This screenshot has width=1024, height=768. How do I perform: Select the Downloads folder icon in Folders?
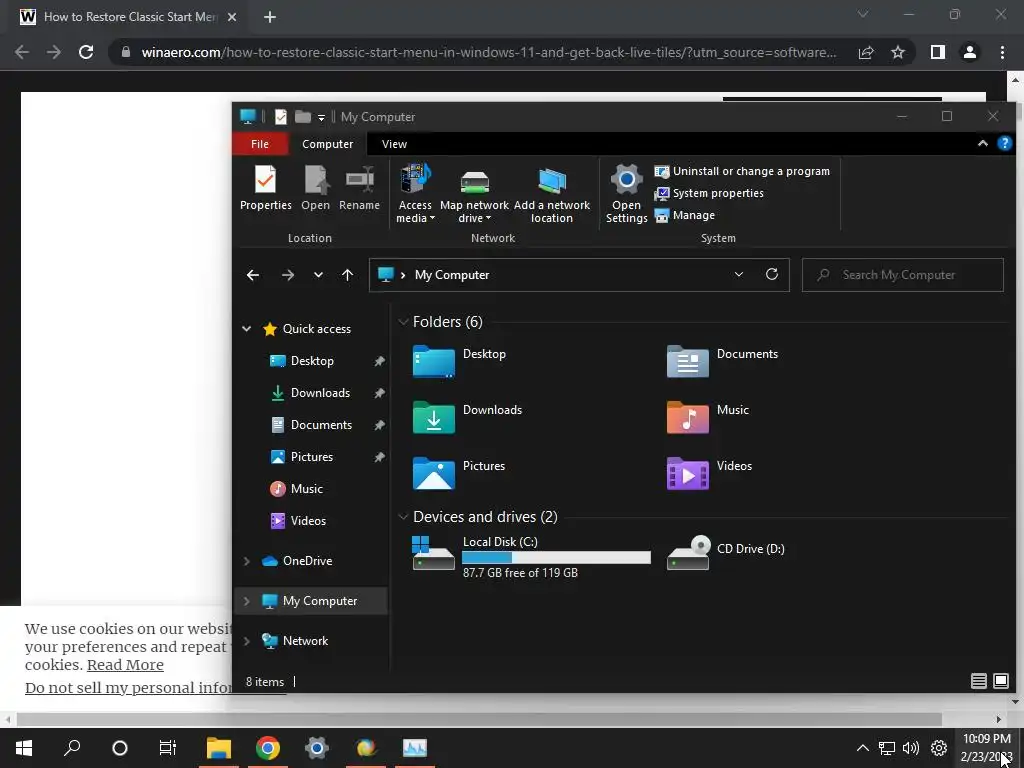pos(434,417)
